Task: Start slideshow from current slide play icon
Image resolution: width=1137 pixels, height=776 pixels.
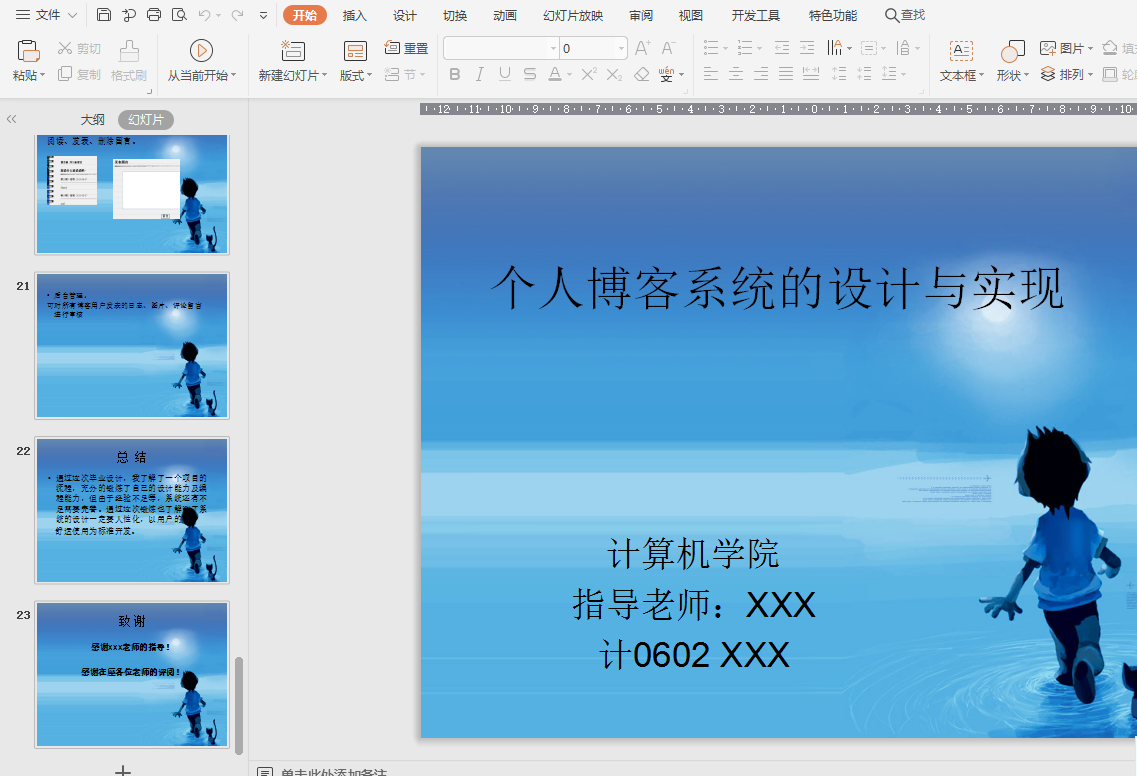Action: click(x=201, y=51)
